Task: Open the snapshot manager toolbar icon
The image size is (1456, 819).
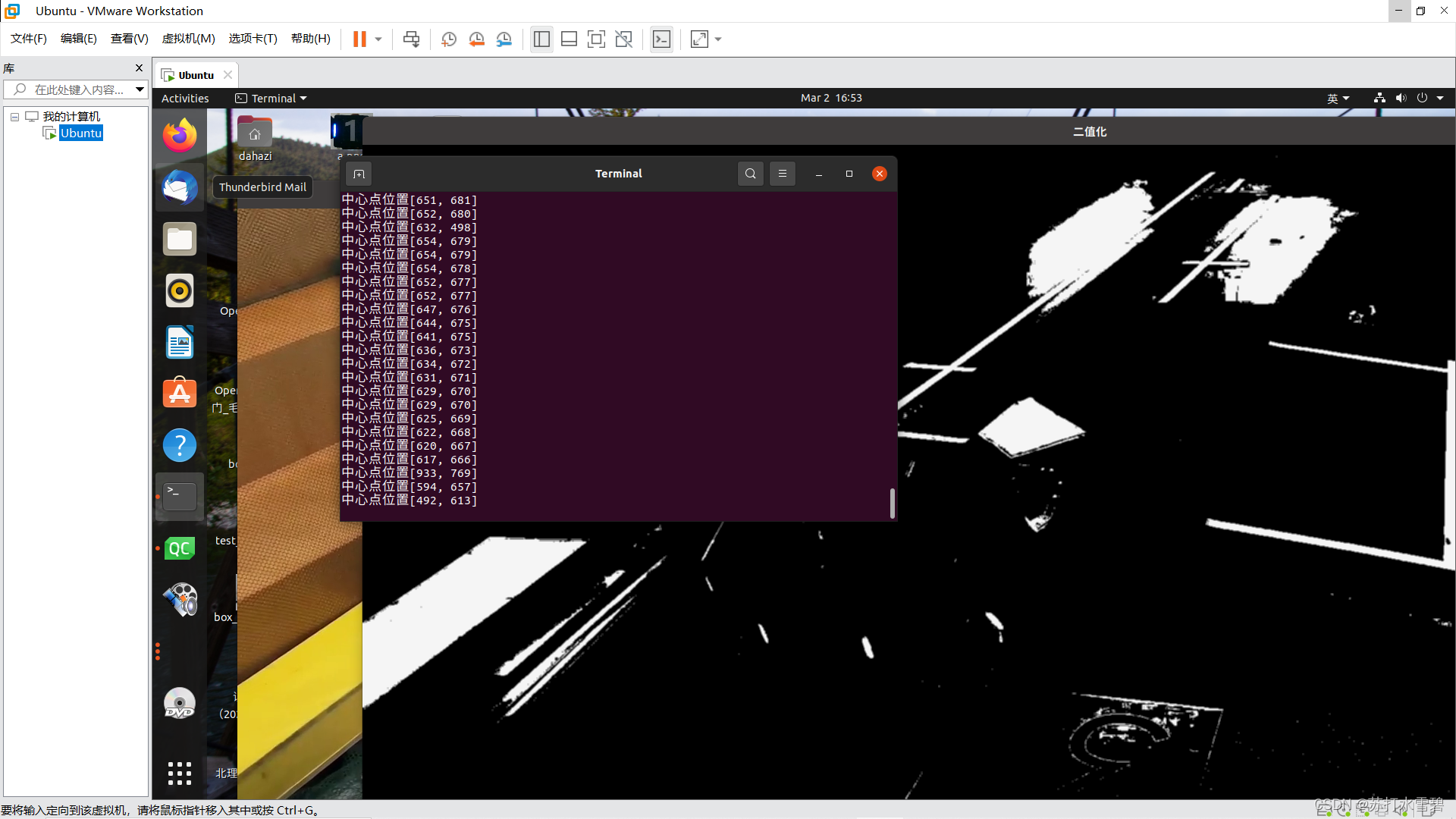Action: [x=504, y=39]
